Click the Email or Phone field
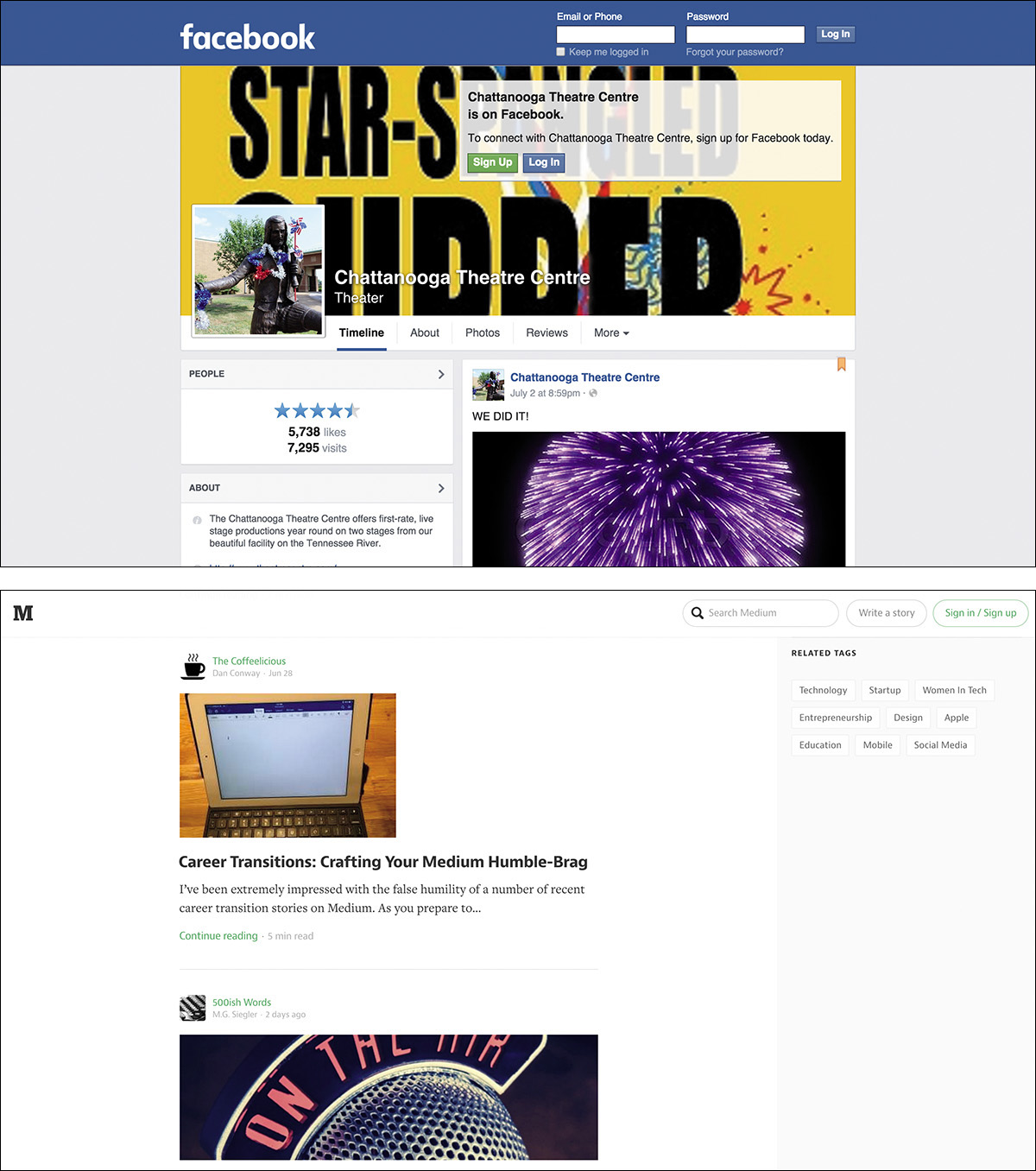The width and height of the screenshot is (1036, 1171). point(616,35)
